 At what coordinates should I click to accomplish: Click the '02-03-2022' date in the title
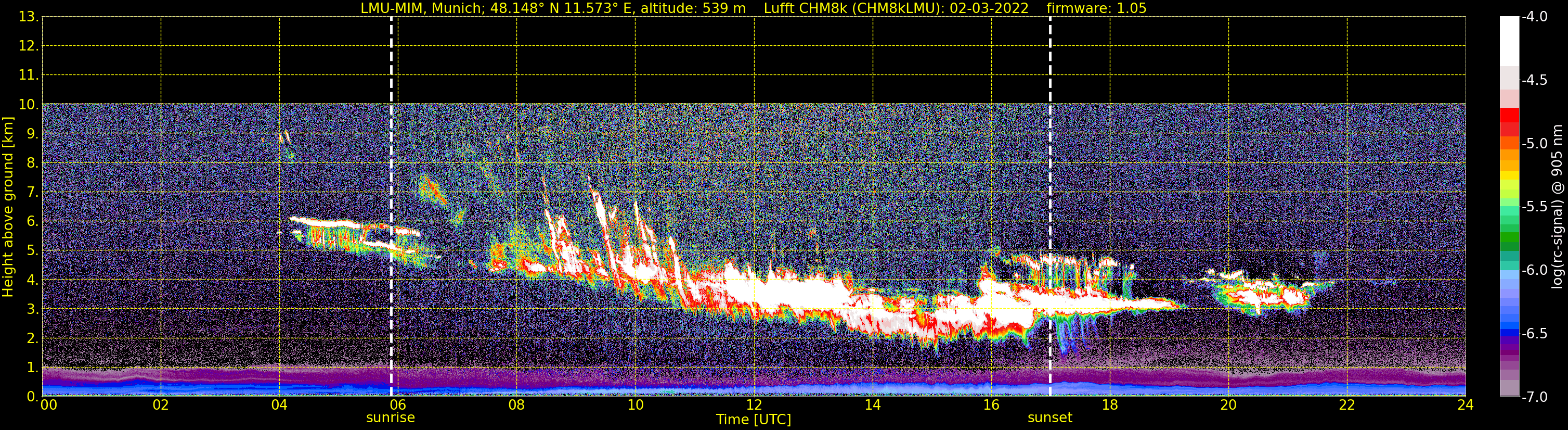pyautogui.click(x=989, y=8)
